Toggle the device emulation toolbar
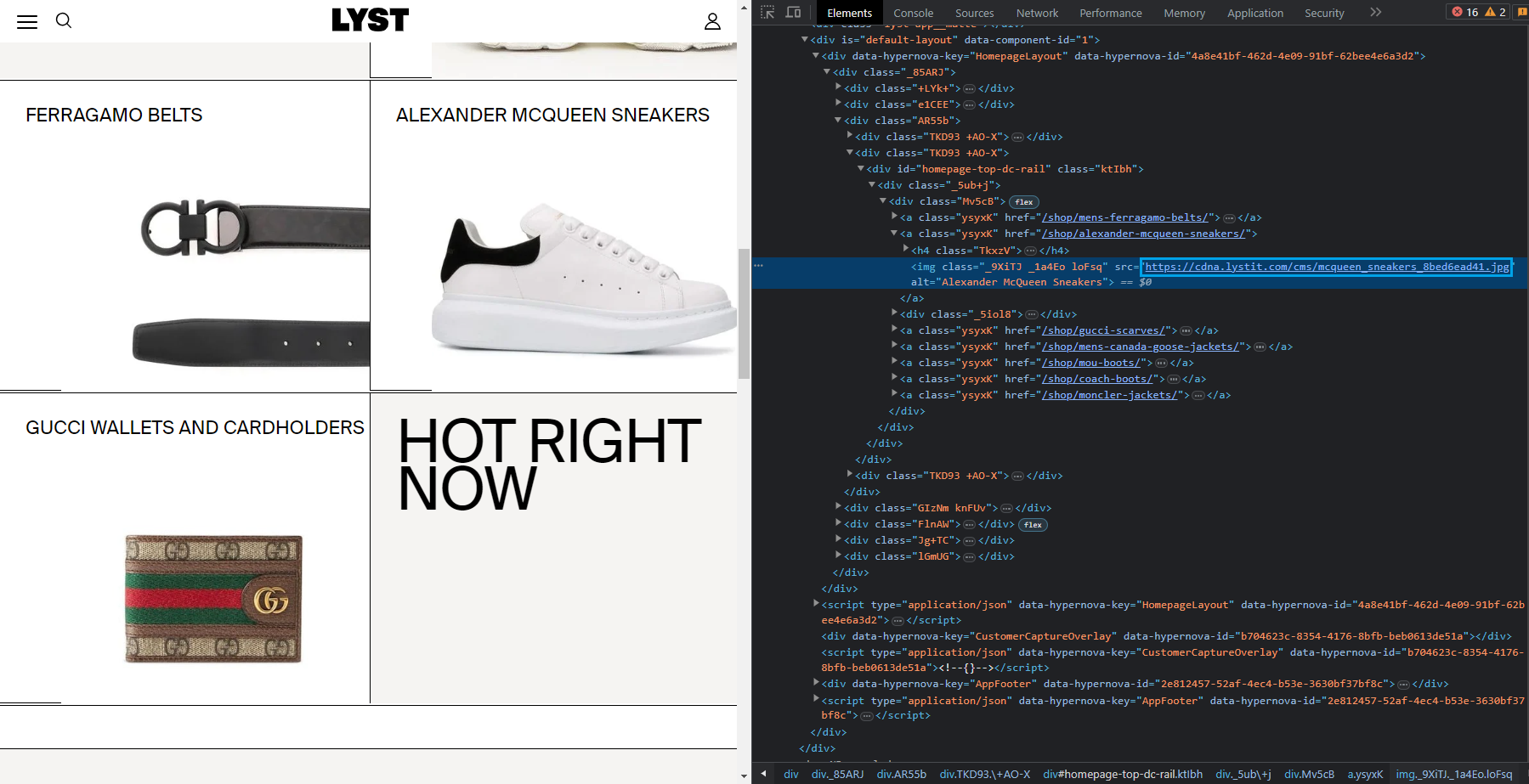 coord(793,13)
